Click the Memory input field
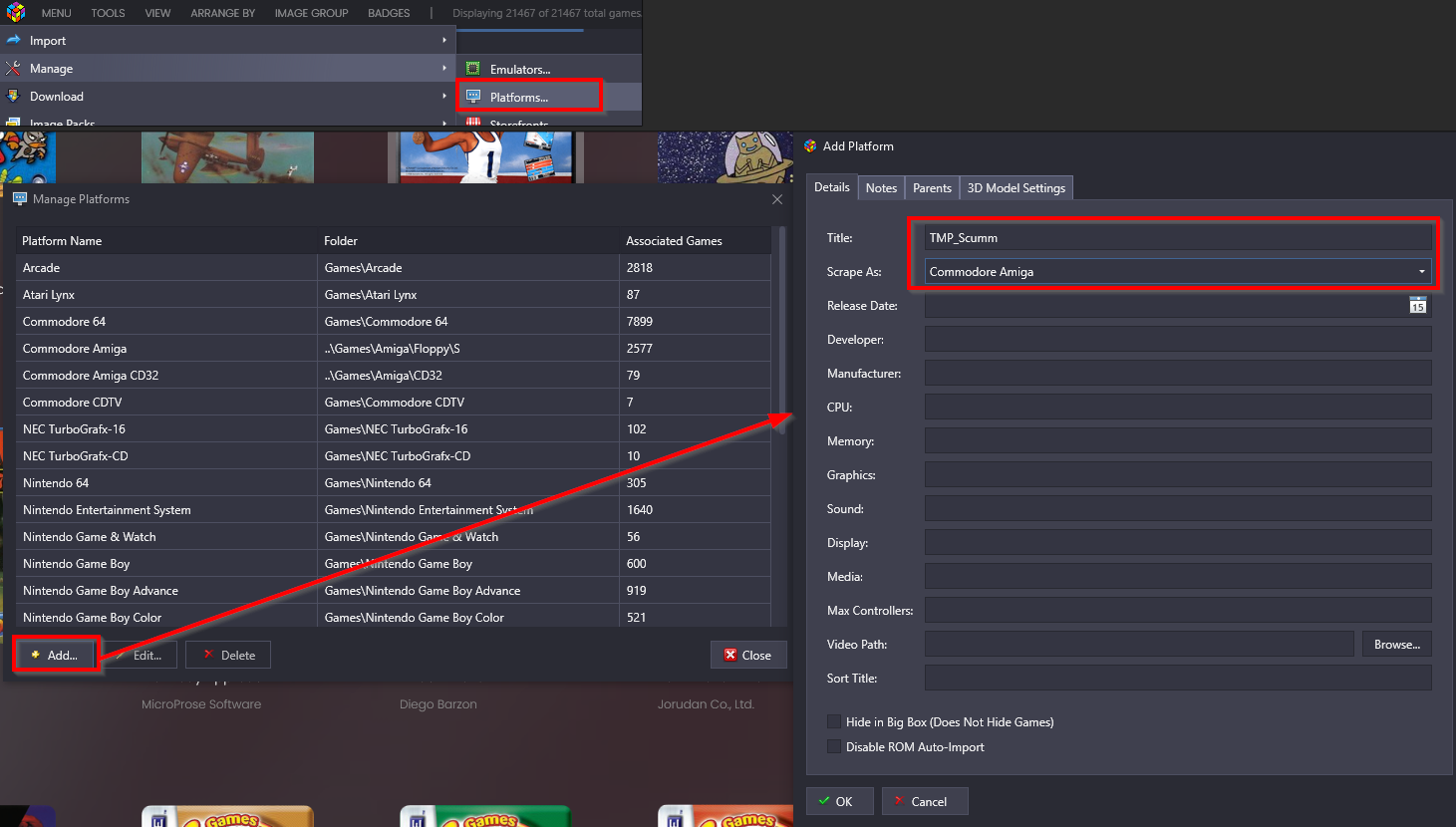 1178,440
